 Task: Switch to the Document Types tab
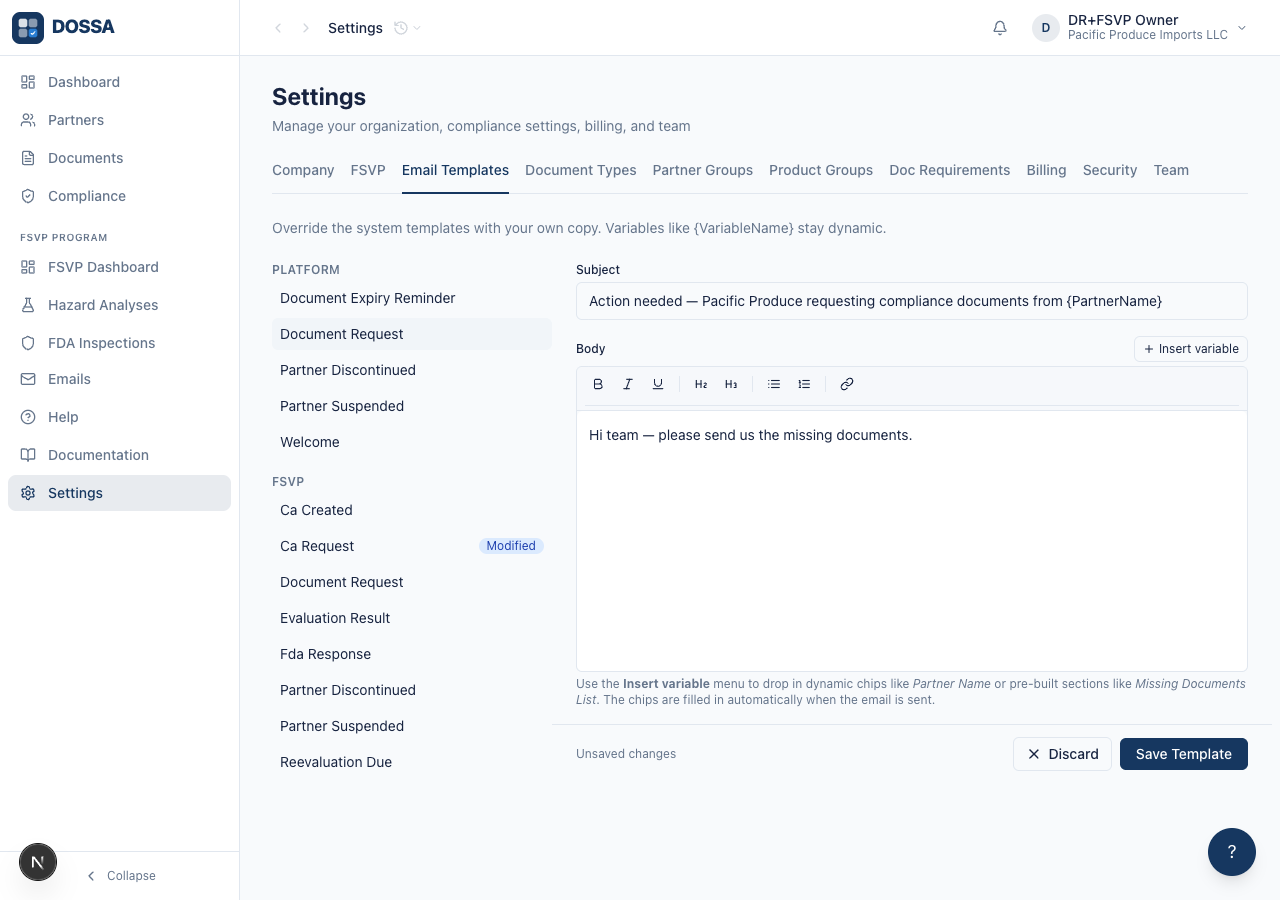[x=581, y=170]
